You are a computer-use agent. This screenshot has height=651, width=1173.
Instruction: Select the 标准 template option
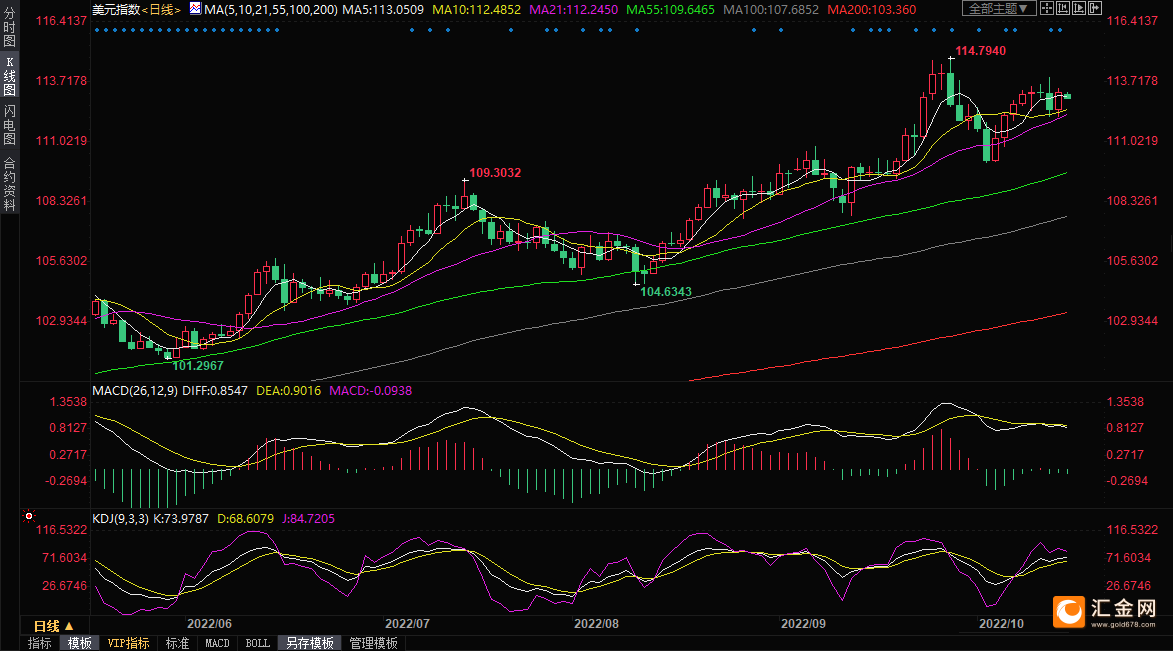coord(177,643)
